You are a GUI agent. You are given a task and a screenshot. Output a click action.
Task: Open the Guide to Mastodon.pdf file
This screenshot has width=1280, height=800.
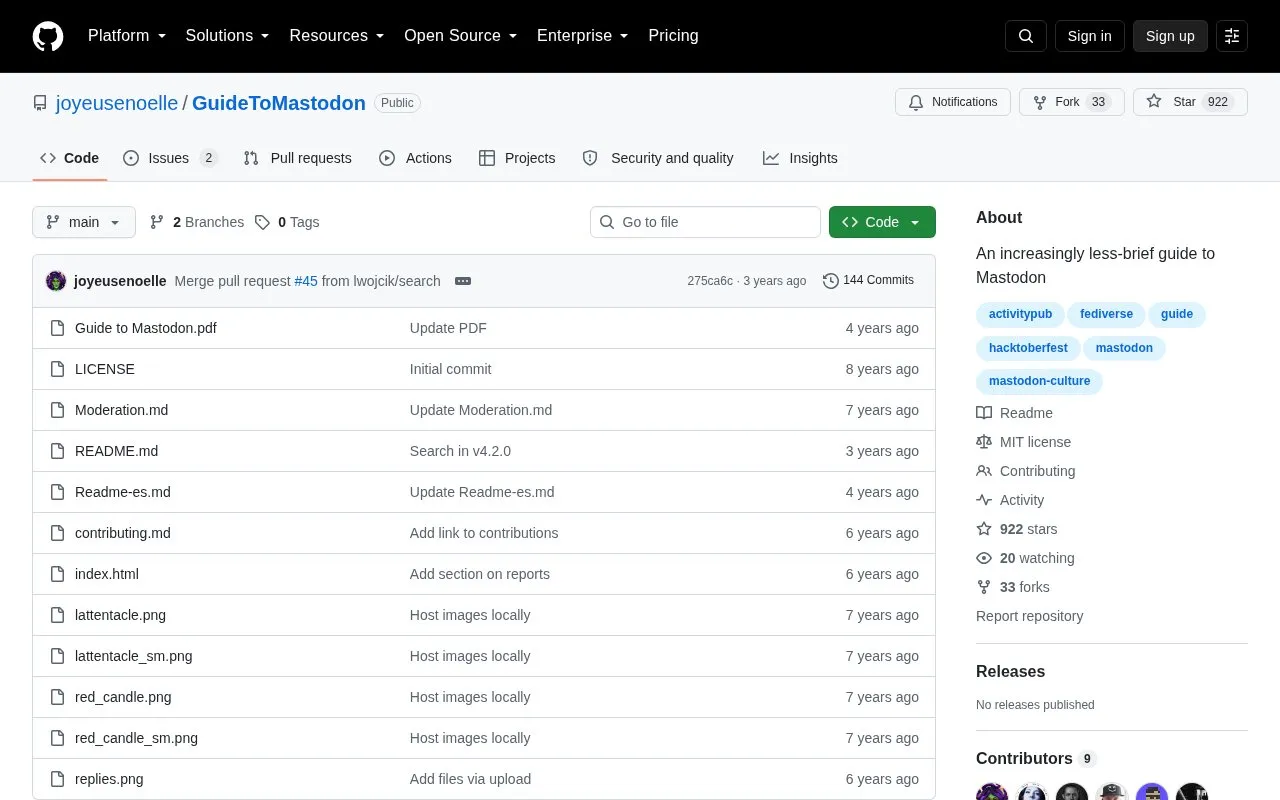pyautogui.click(x=146, y=328)
